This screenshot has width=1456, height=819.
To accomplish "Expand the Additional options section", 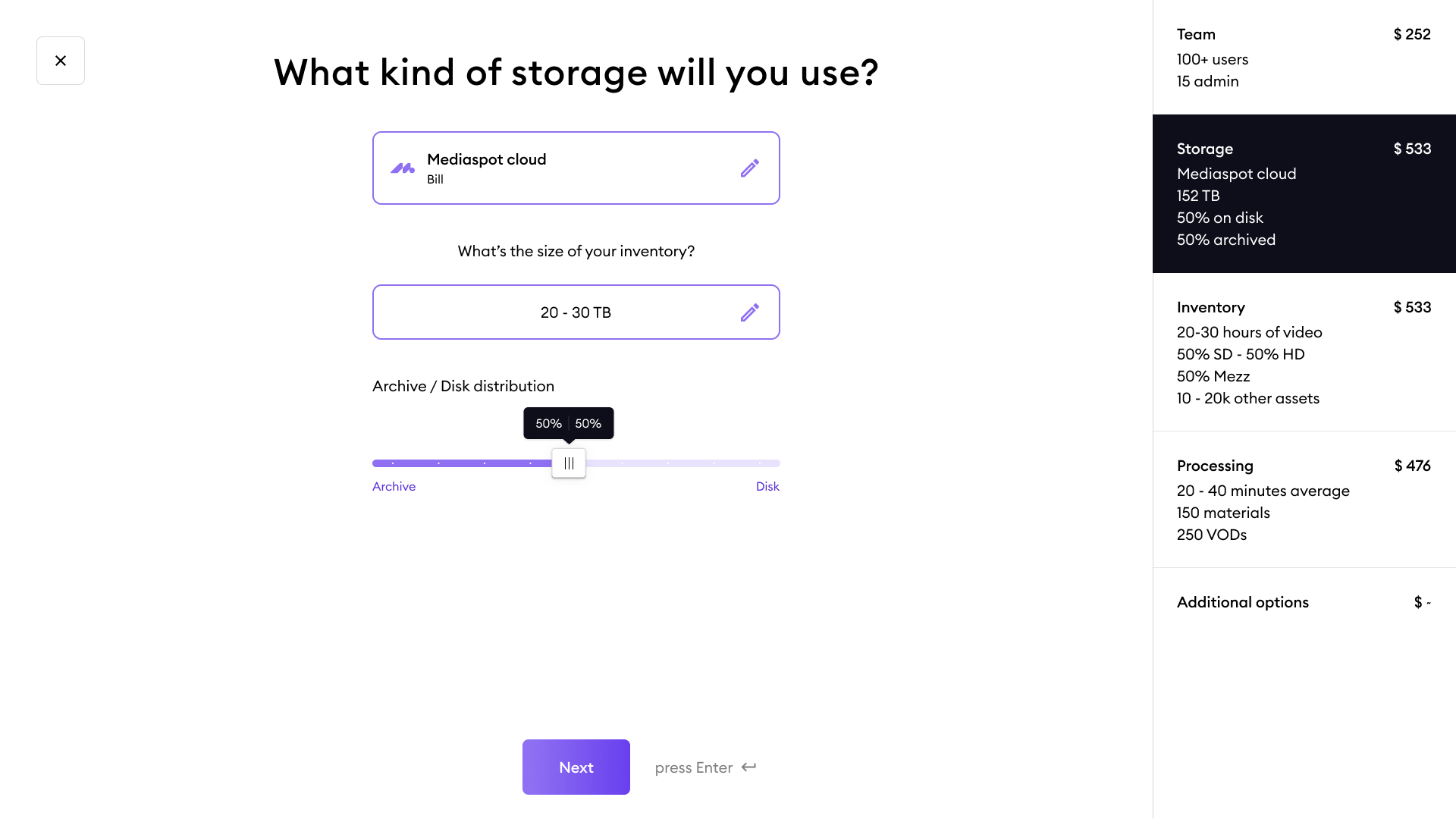I will click(1243, 602).
